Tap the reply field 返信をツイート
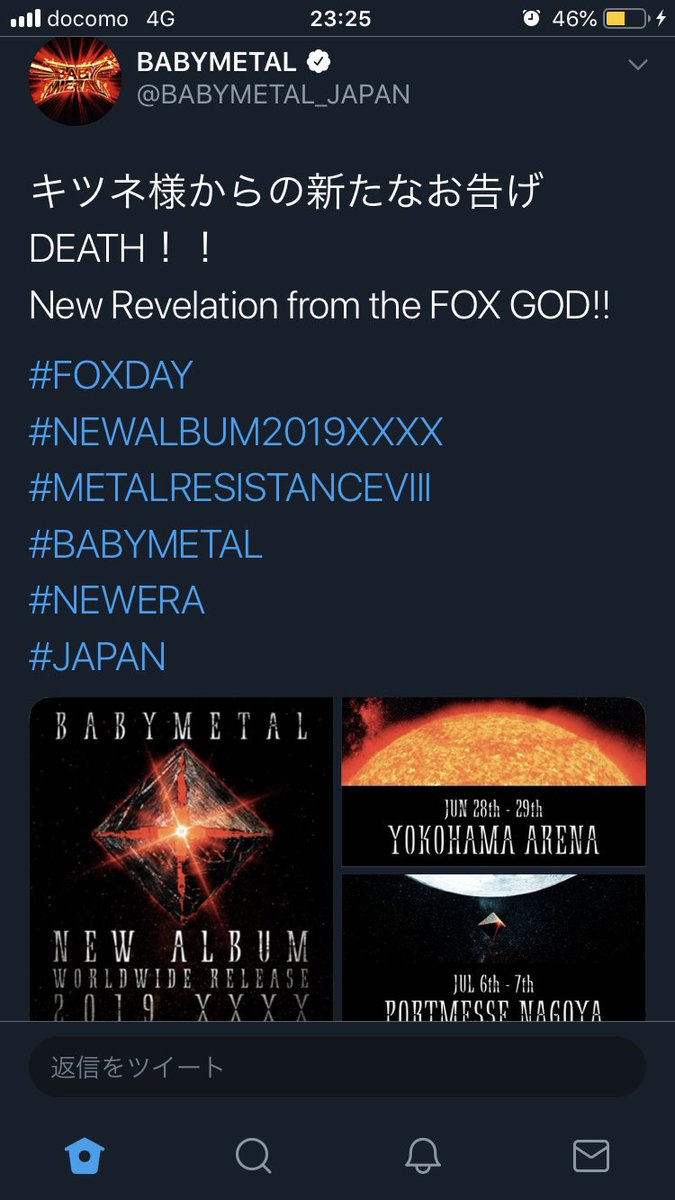This screenshot has height=1200, width=675. coord(337,1067)
